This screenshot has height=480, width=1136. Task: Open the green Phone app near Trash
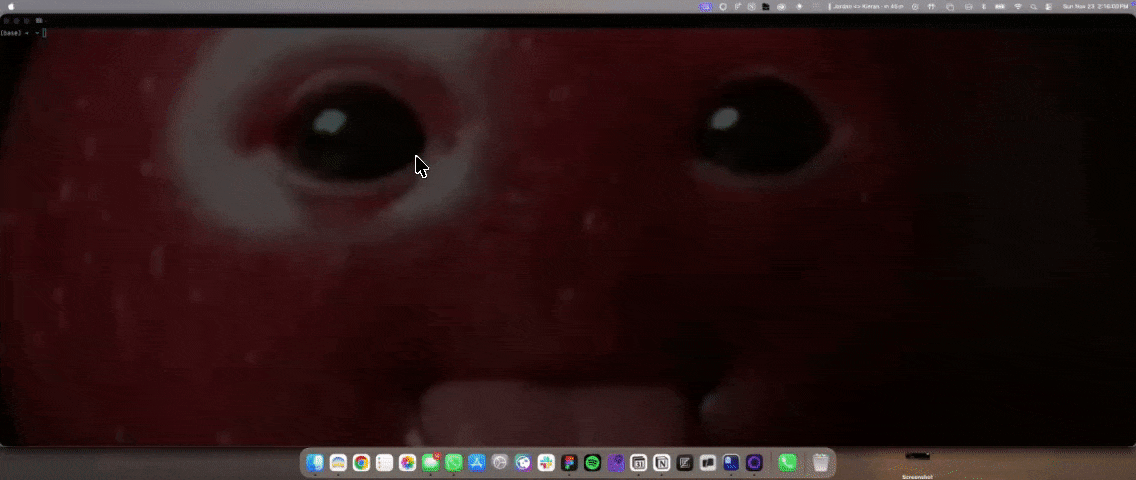pyautogui.click(x=788, y=462)
